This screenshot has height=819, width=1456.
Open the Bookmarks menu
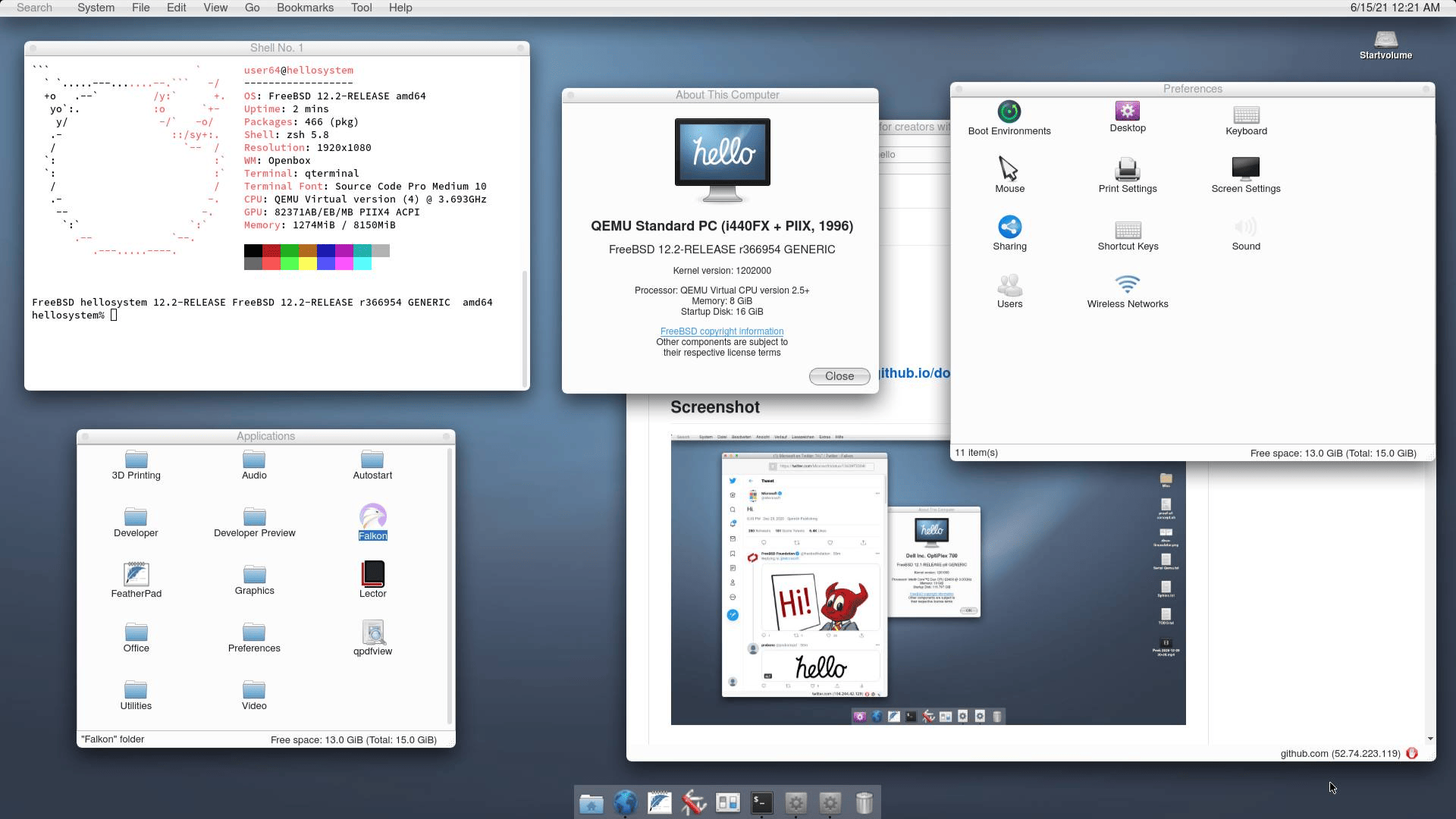click(305, 8)
